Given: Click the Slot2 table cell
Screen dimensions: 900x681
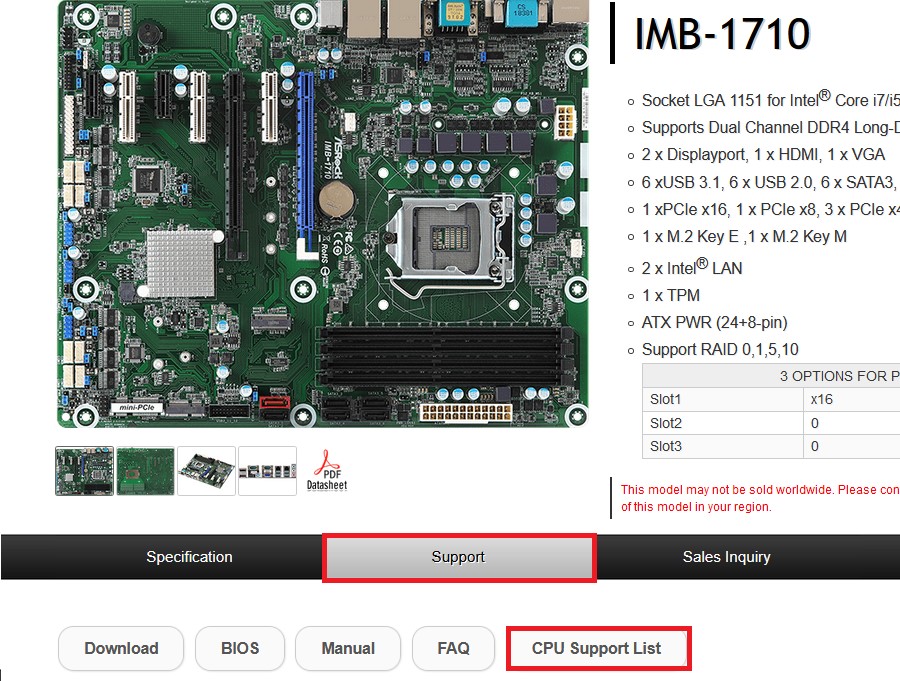Looking at the screenshot, I should coord(723,423).
